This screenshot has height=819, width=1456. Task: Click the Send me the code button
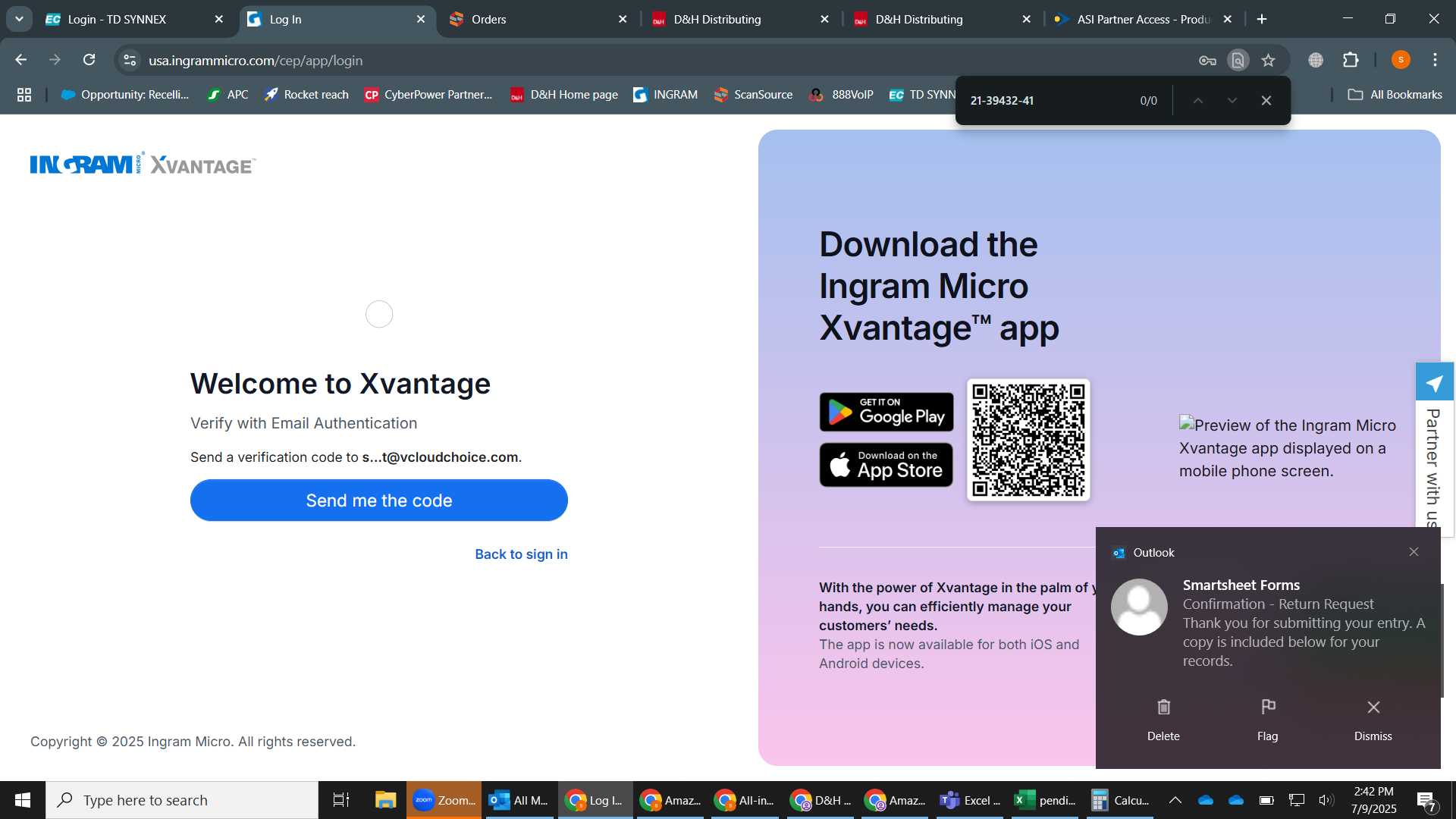(x=378, y=500)
